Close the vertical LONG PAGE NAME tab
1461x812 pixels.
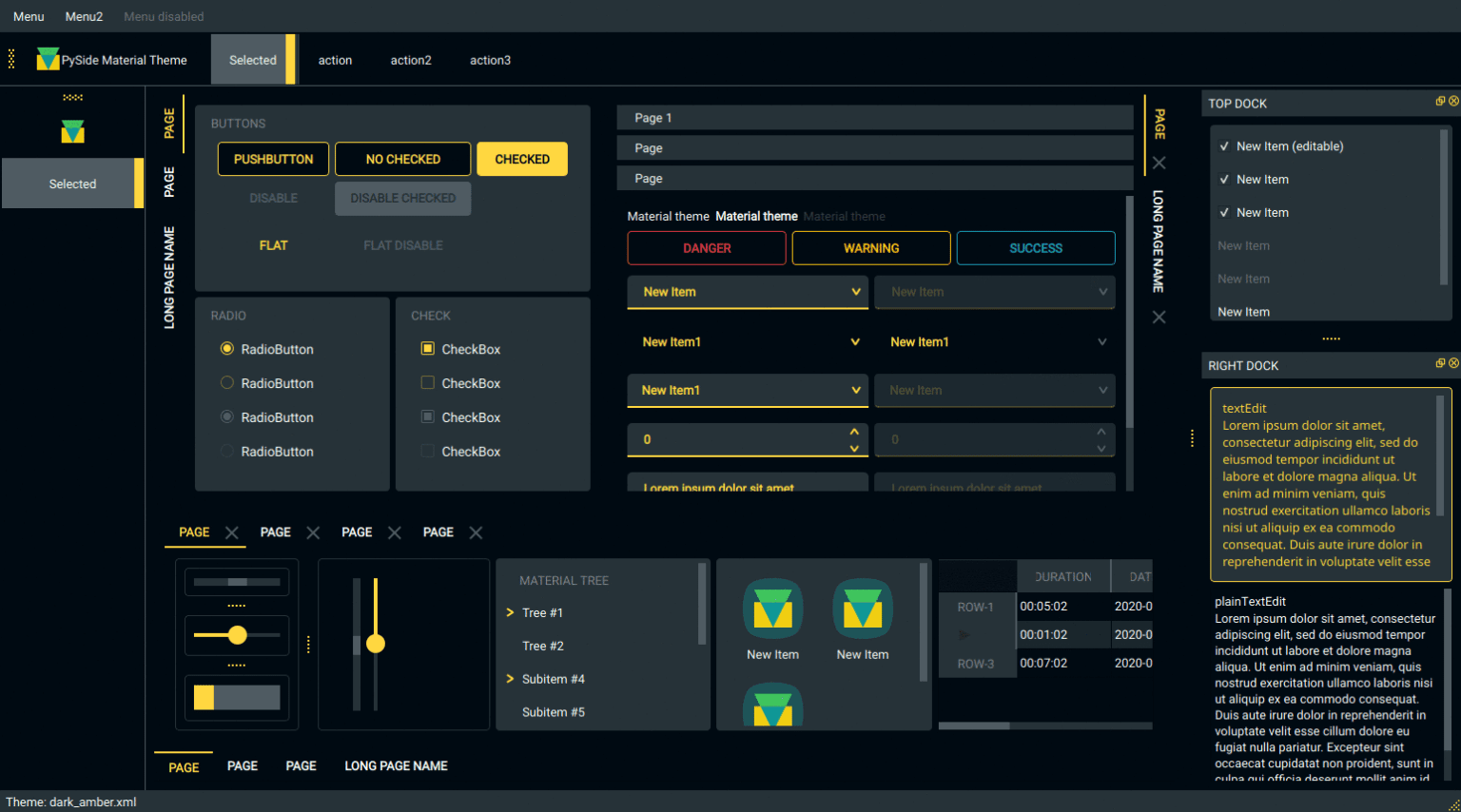point(1159,318)
